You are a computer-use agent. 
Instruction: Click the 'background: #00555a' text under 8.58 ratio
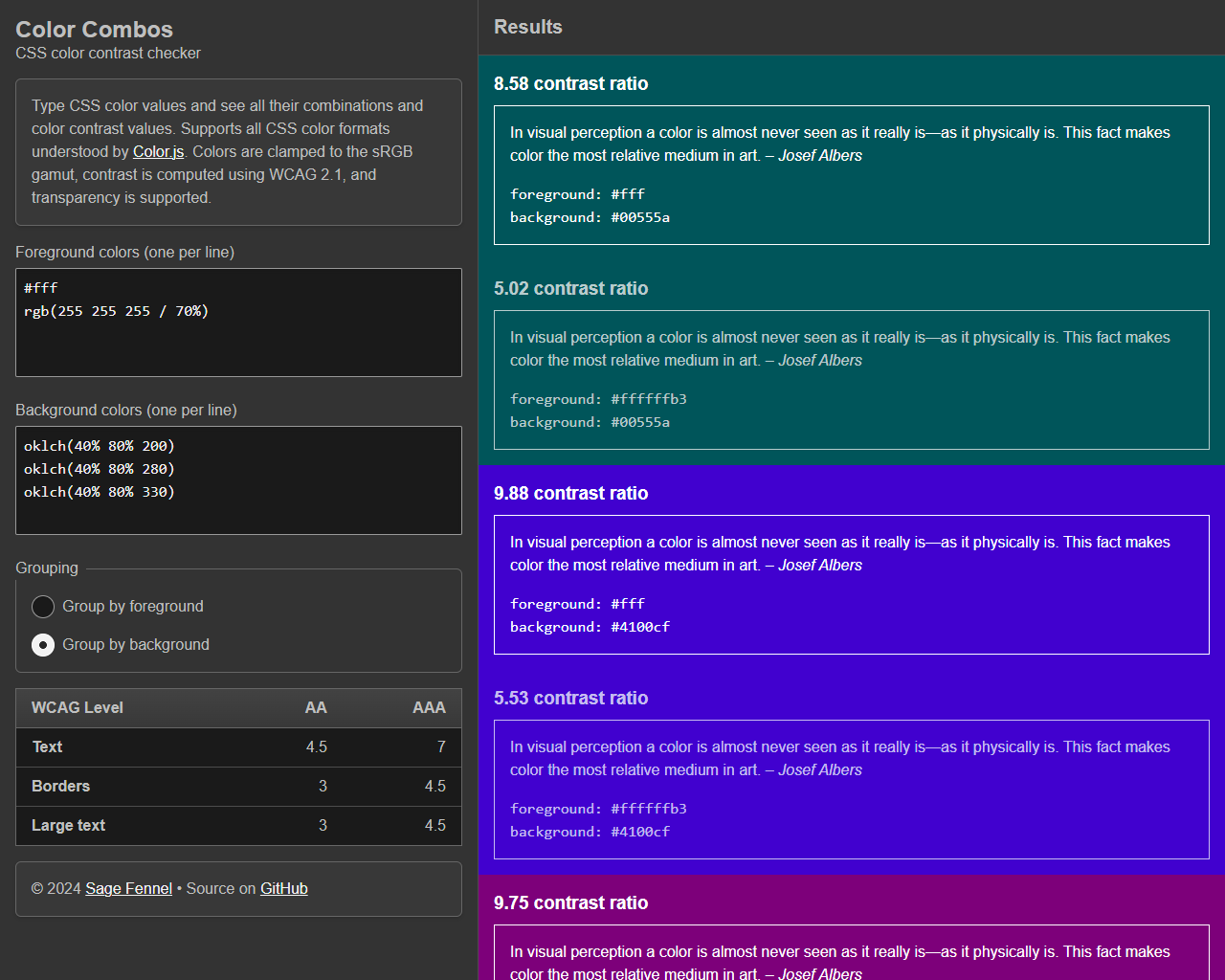(x=590, y=217)
